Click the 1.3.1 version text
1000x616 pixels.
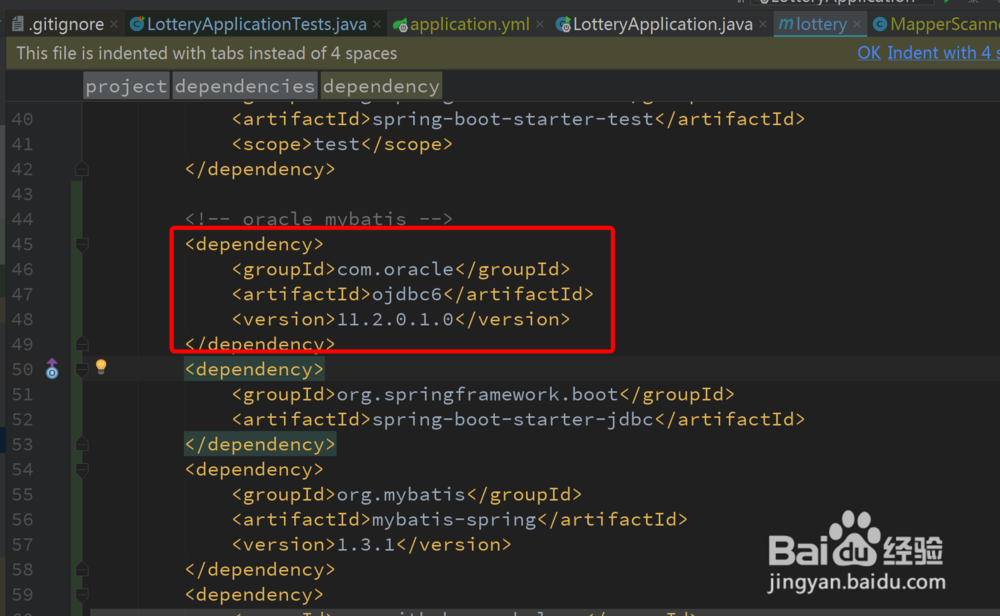click(x=366, y=545)
